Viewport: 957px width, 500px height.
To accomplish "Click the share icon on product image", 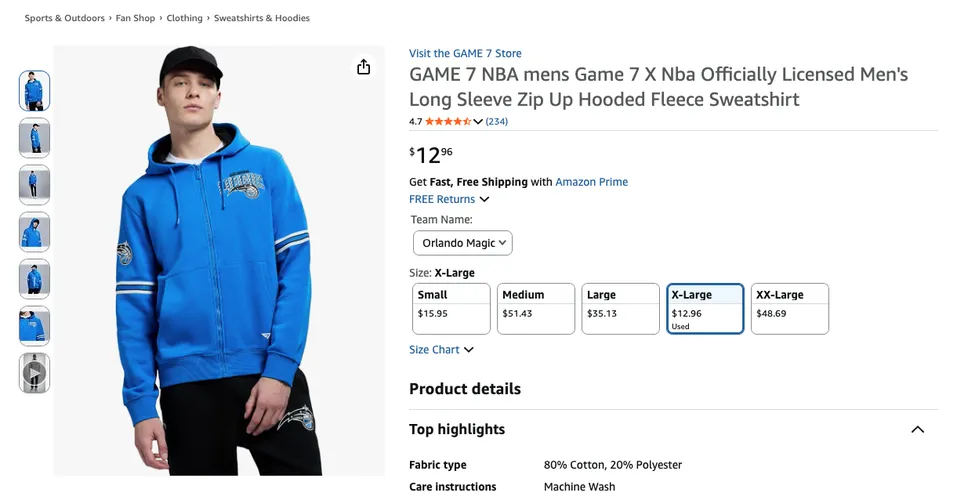I will point(363,67).
